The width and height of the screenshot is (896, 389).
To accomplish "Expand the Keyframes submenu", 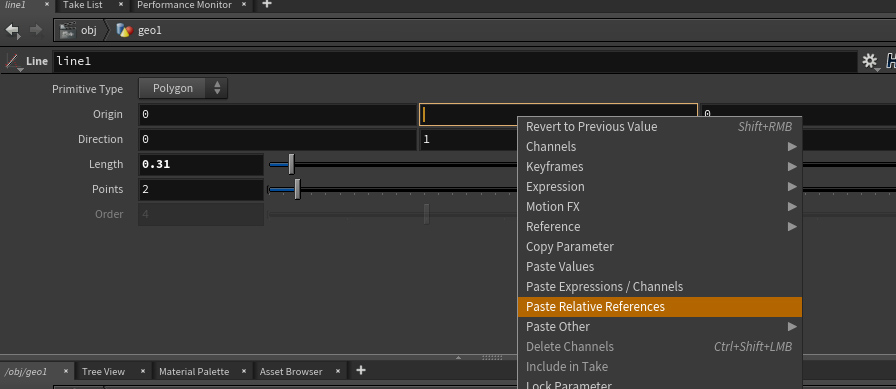I will tap(659, 167).
